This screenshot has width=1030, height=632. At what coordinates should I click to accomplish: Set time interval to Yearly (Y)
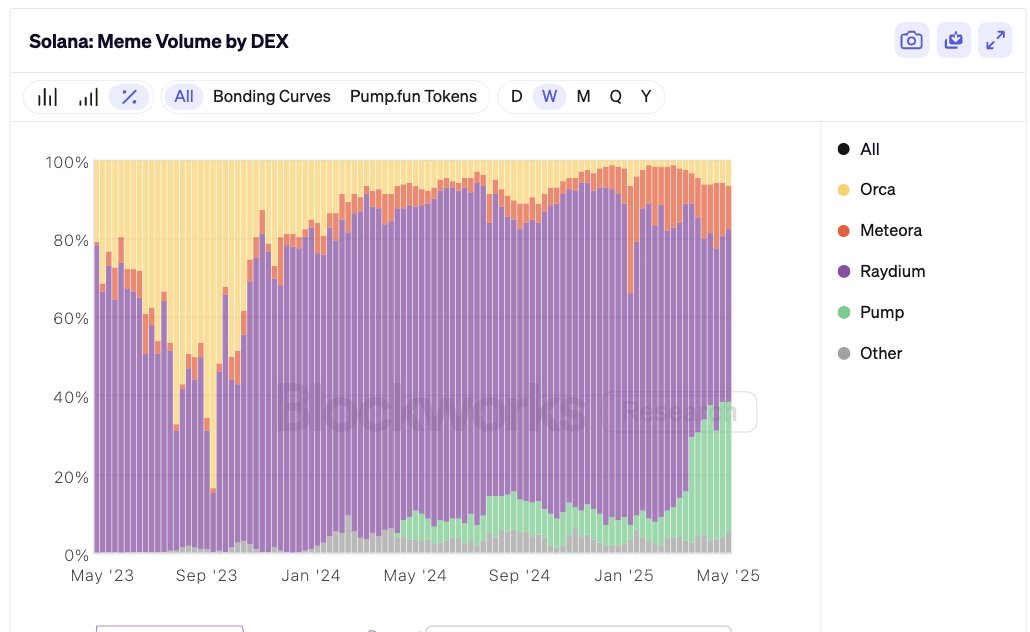646,97
